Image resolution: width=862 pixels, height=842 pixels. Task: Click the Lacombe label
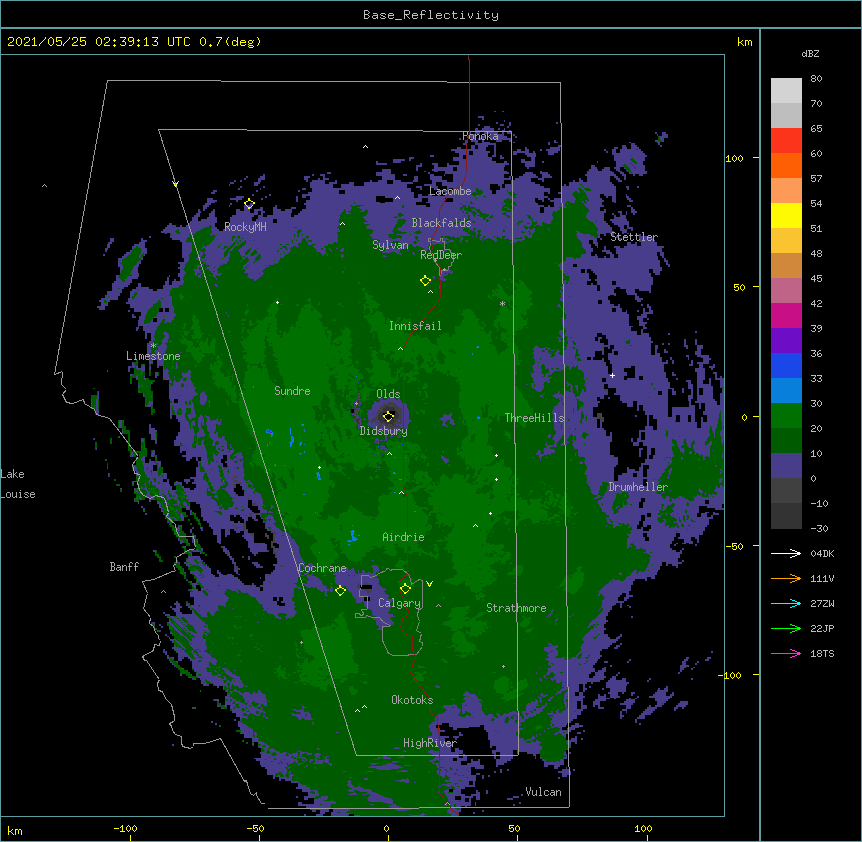[x=450, y=191]
